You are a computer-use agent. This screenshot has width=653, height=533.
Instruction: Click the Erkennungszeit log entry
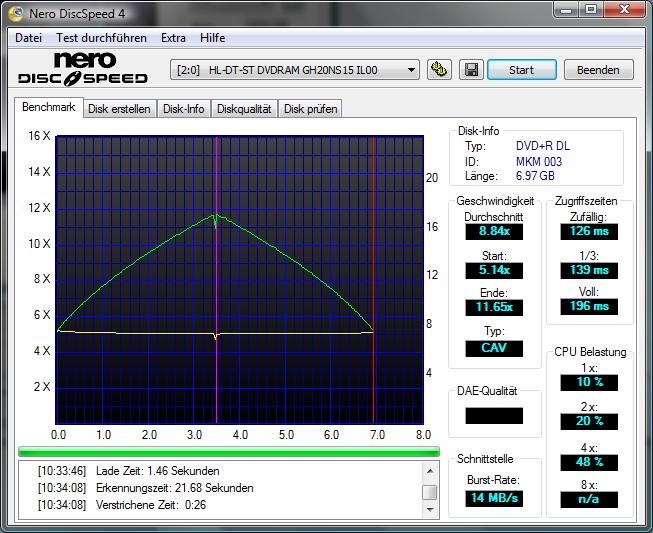click(x=146, y=488)
